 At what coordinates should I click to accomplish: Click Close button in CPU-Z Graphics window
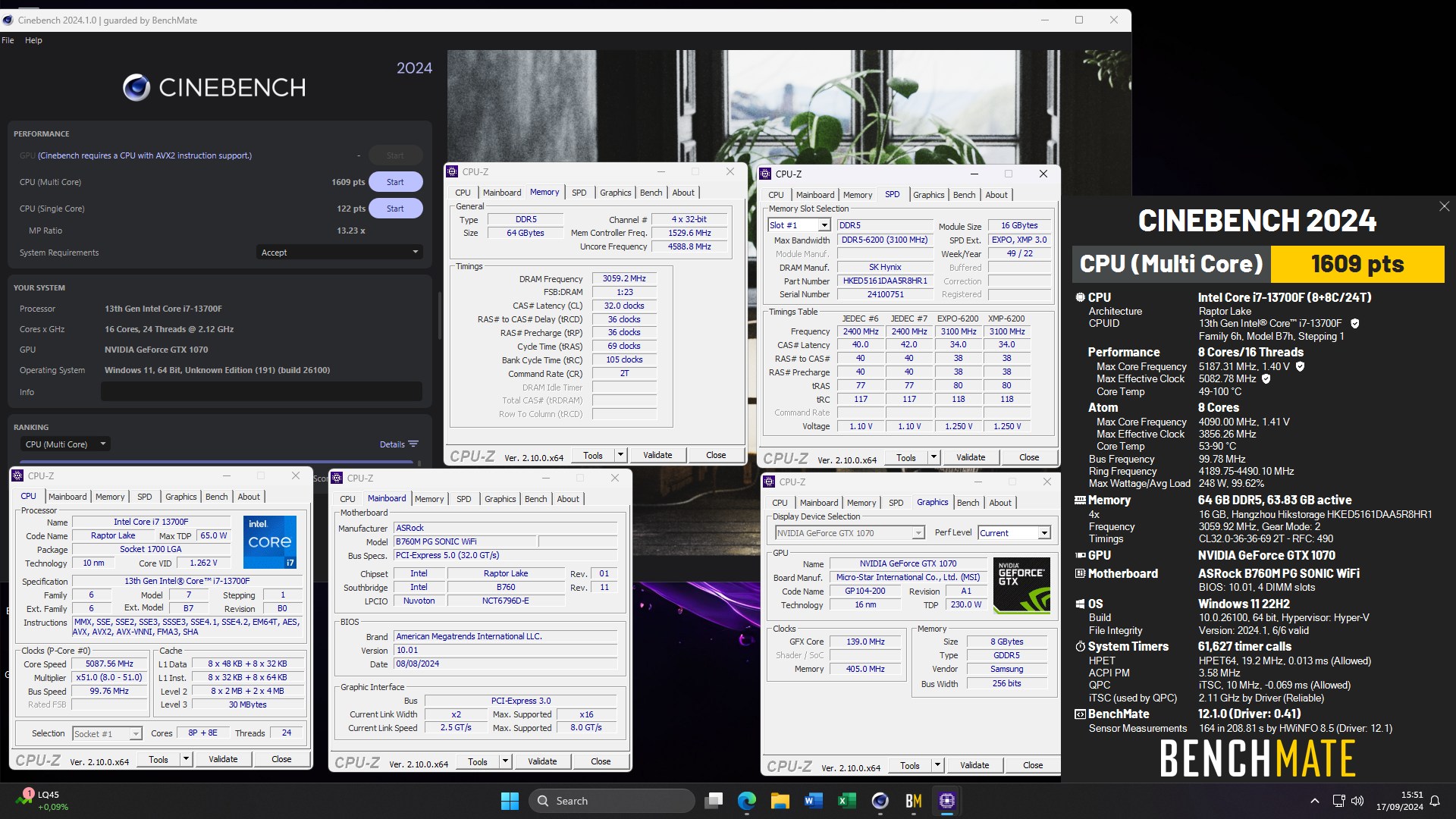pos(1033,765)
